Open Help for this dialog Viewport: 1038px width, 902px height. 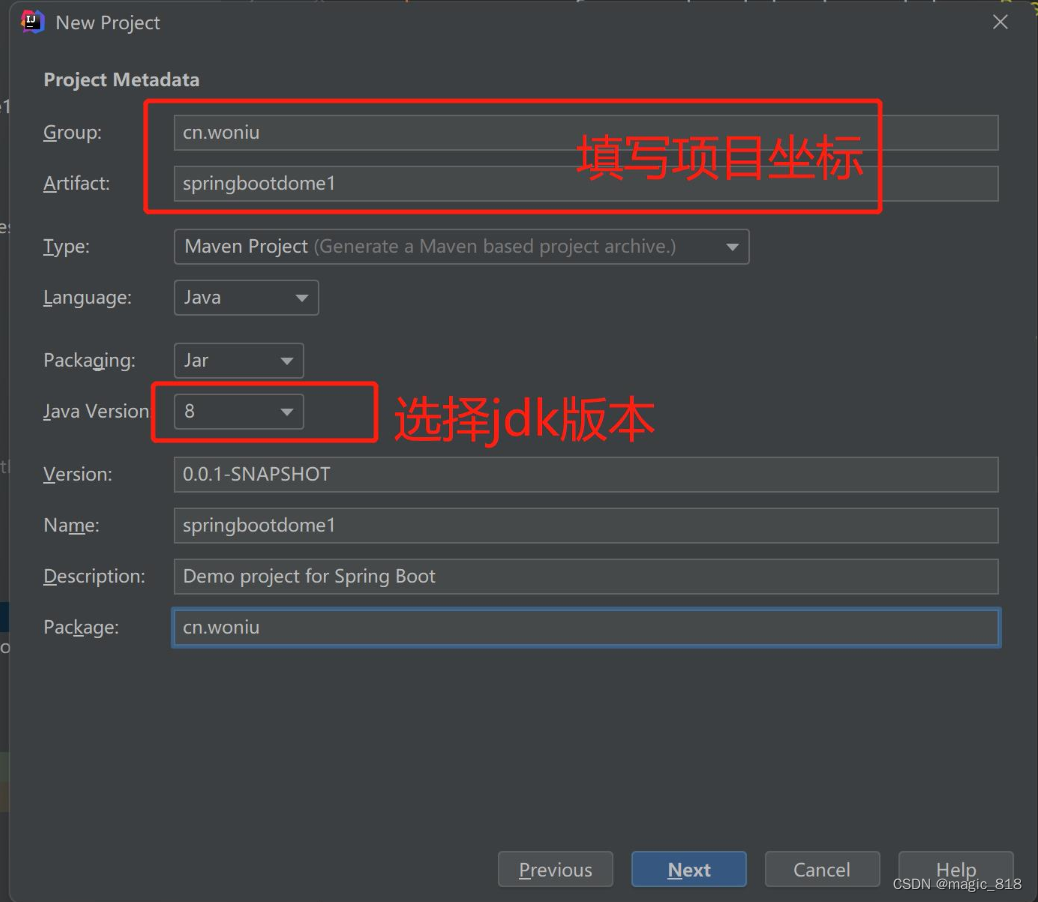click(x=955, y=870)
